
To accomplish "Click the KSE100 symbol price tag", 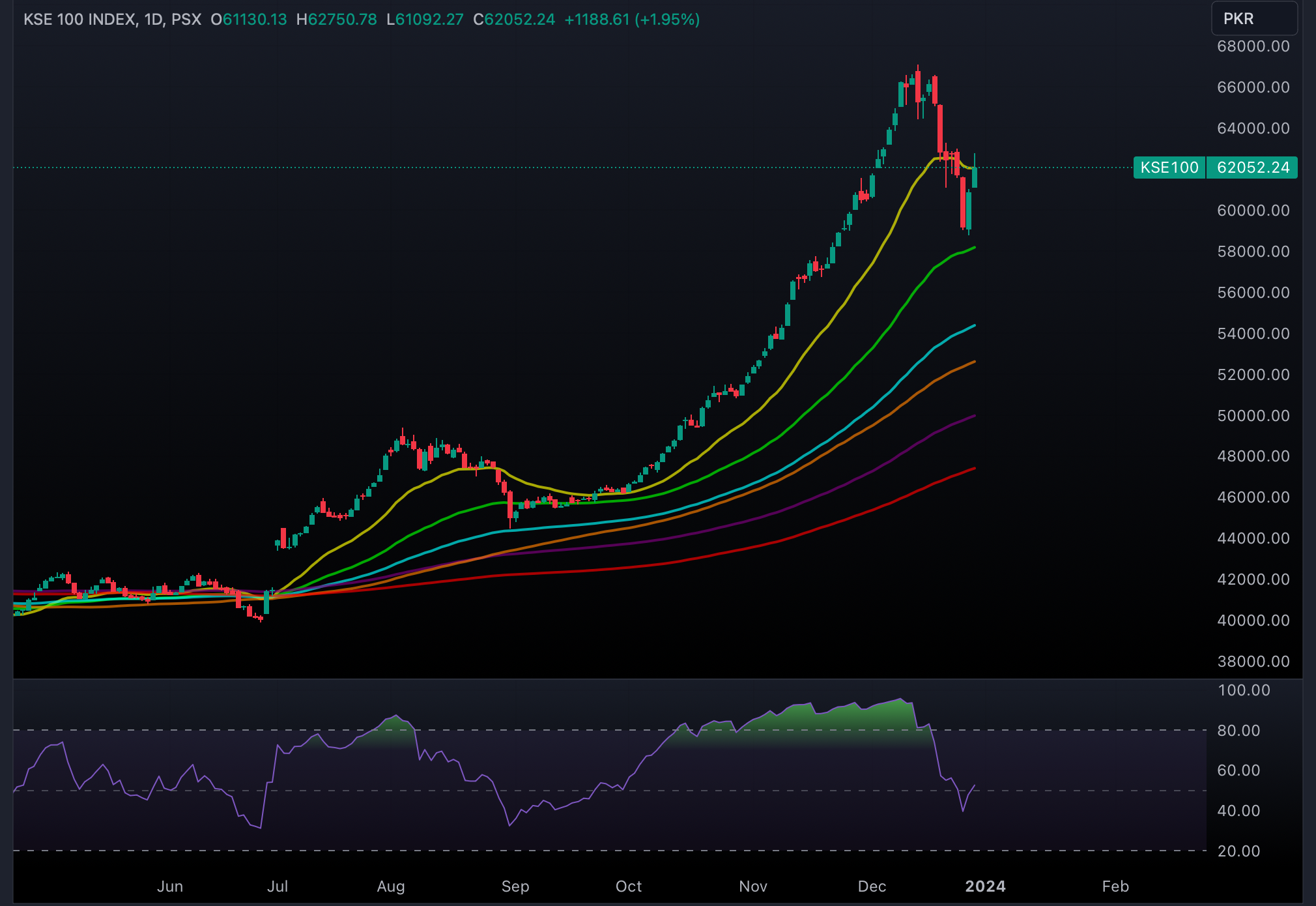I will pos(1169,168).
